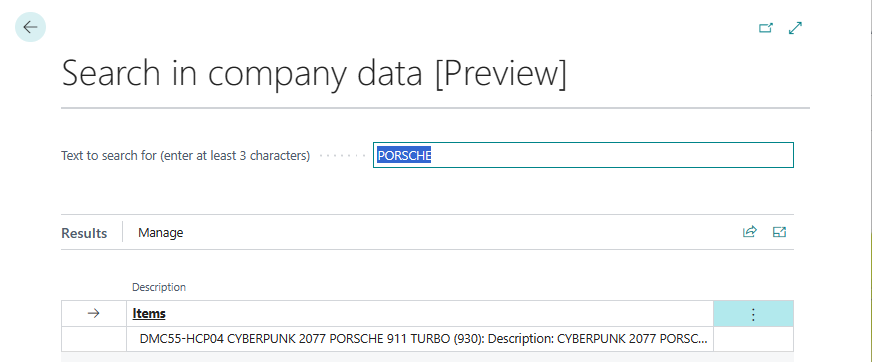Open this page in a new window

pos(766,28)
